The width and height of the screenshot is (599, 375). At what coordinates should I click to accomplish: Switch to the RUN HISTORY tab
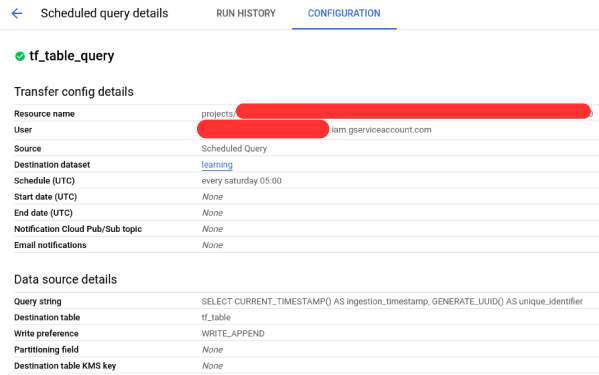pyautogui.click(x=246, y=13)
